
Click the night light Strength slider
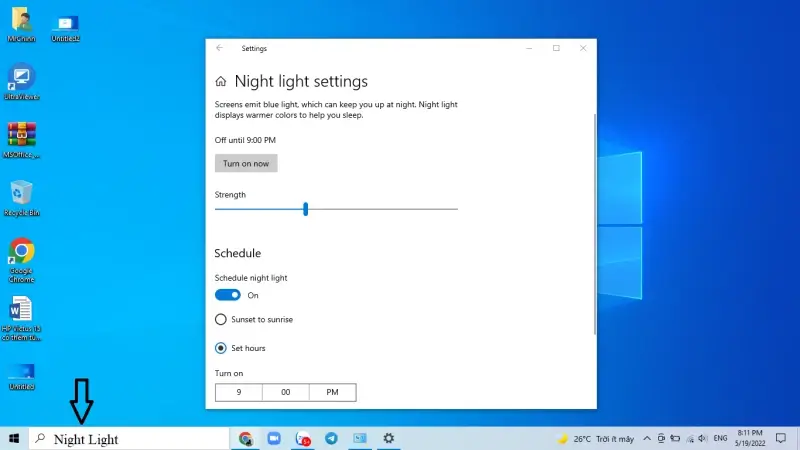tap(305, 209)
